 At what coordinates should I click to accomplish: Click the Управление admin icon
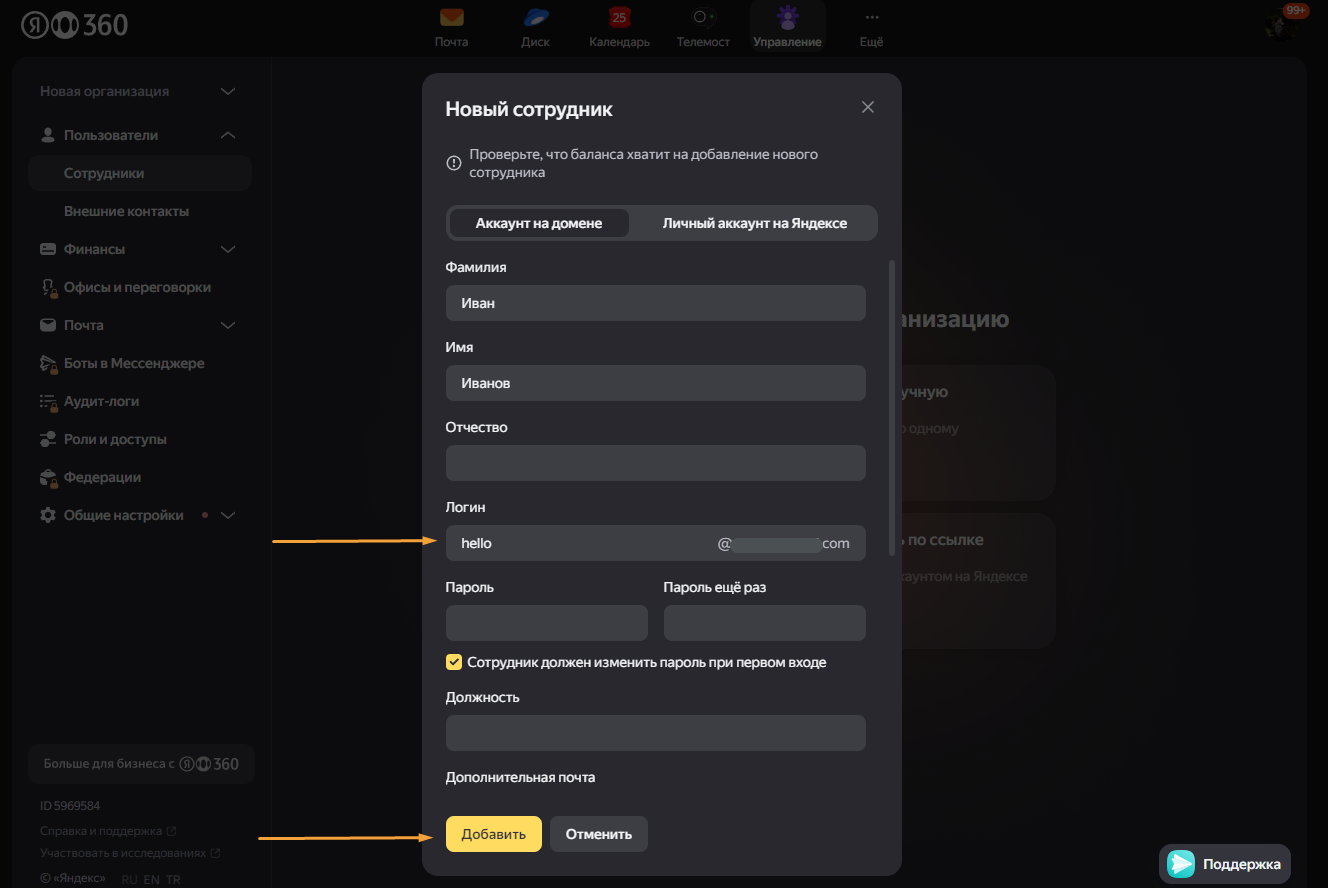tap(787, 18)
